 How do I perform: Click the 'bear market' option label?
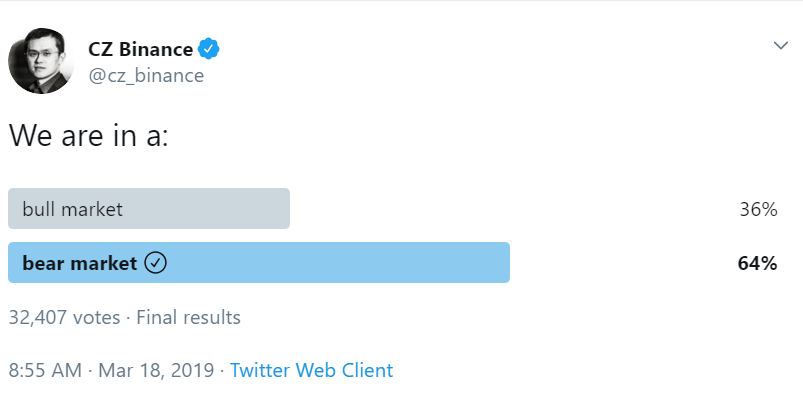[80, 263]
